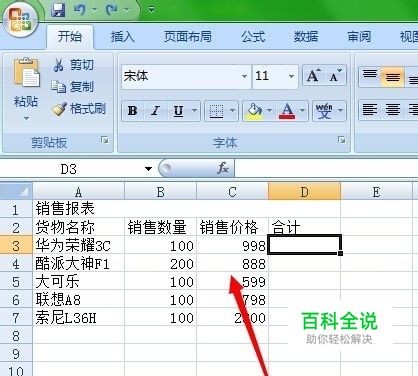Apply red font color
The height and width of the screenshot is (376, 418).
(287, 111)
